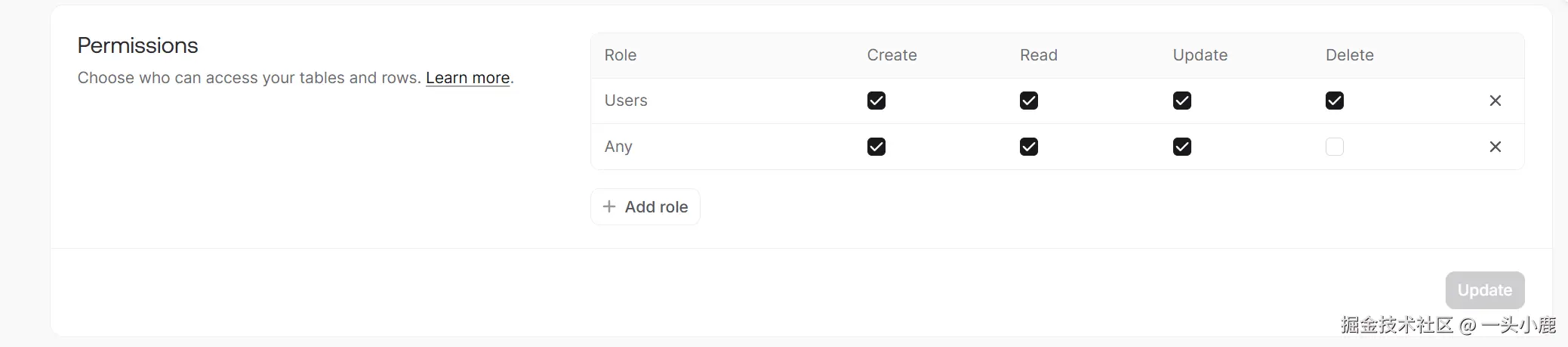Click the Delete column header
Image resolution: width=1568 pixels, height=347 pixels.
[x=1349, y=55]
